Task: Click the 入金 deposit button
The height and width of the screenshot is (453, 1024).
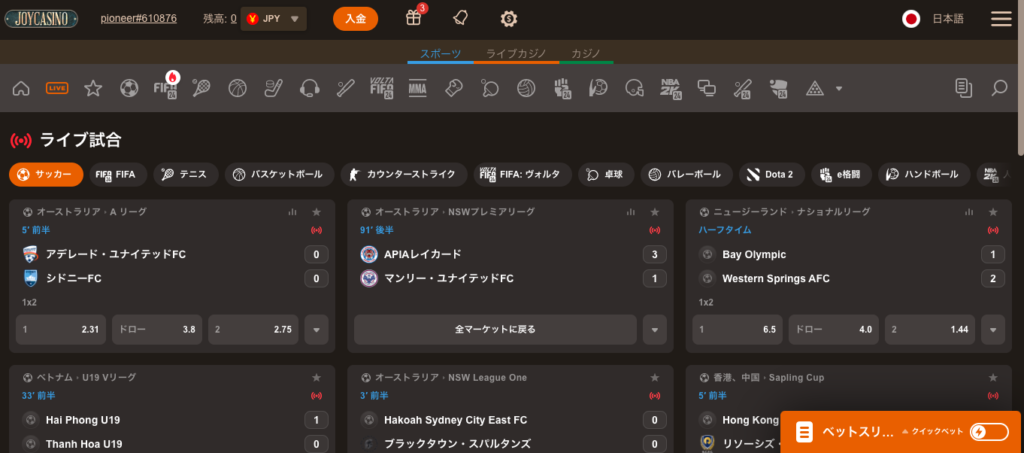Action: [x=355, y=19]
